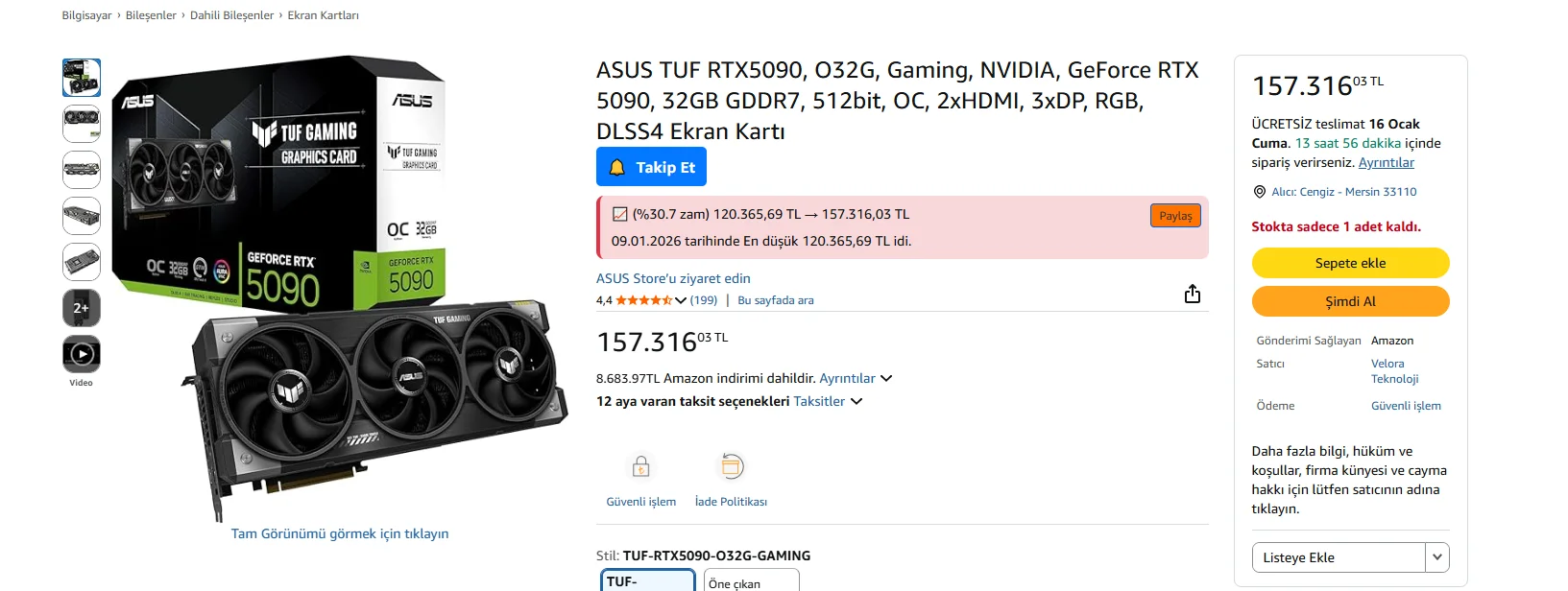This screenshot has width=1568, height=591.
Task: Click the share icon near the ratings
Action: 1192,294
